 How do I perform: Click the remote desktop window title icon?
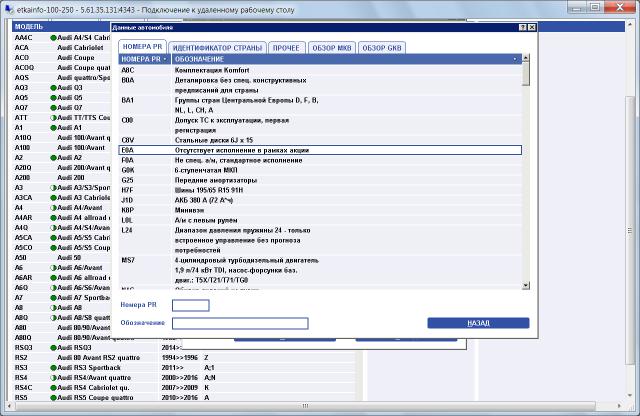[9, 8]
